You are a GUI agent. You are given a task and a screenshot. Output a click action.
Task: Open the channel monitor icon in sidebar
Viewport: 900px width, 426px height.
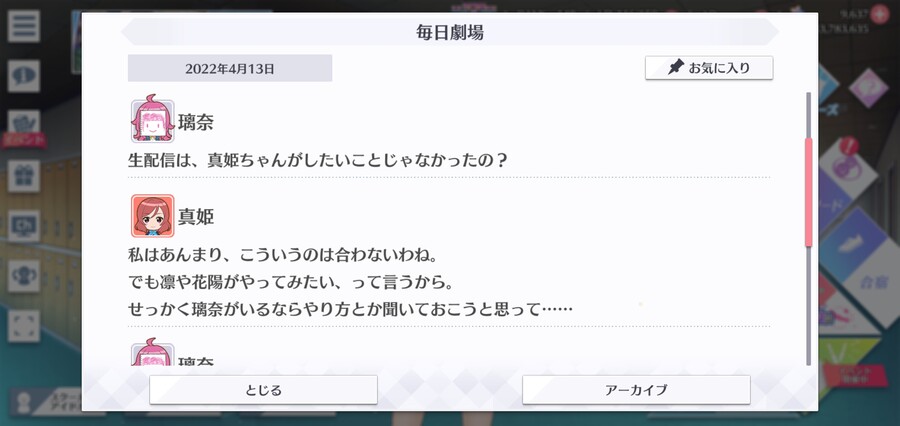click(24, 226)
